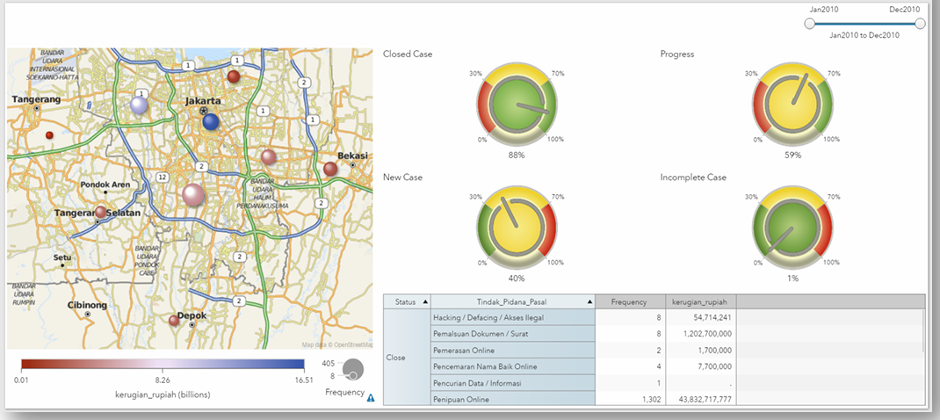Click the red bubble near Bekasi
Viewport: 941px width, 420px height.
pyautogui.click(x=330, y=169)
